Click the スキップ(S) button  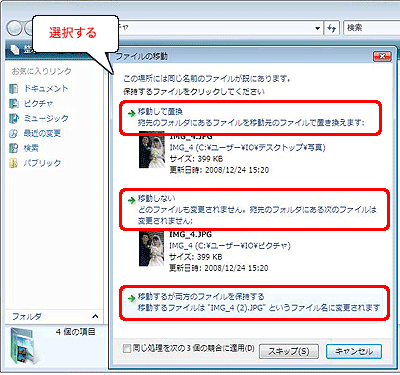coord(289,351)
